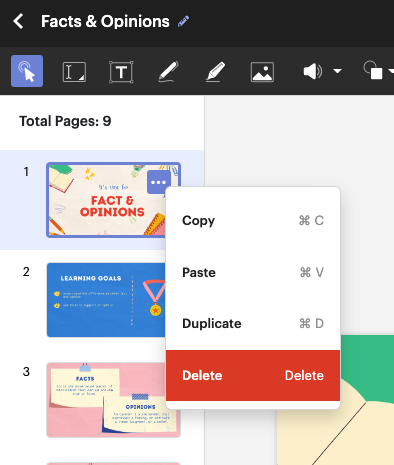Open page 1 three-dots options button
This screenshot has height=465, width=394.
(159, 182)
